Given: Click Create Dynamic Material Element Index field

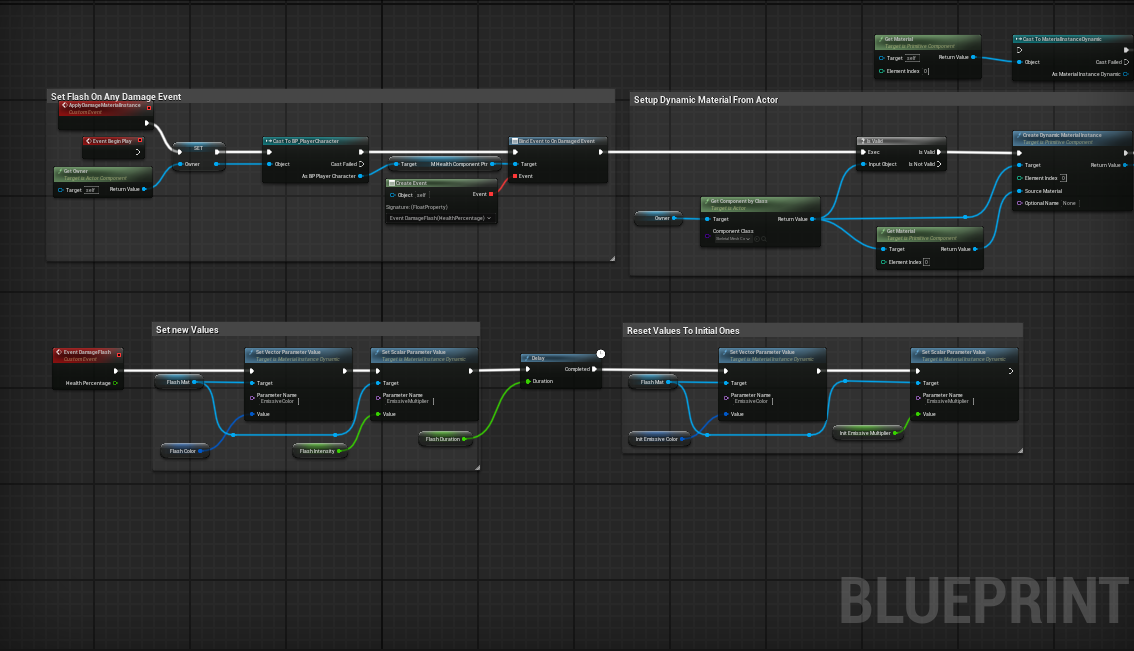Looking at the screenshot, I should coord(1063,178).
